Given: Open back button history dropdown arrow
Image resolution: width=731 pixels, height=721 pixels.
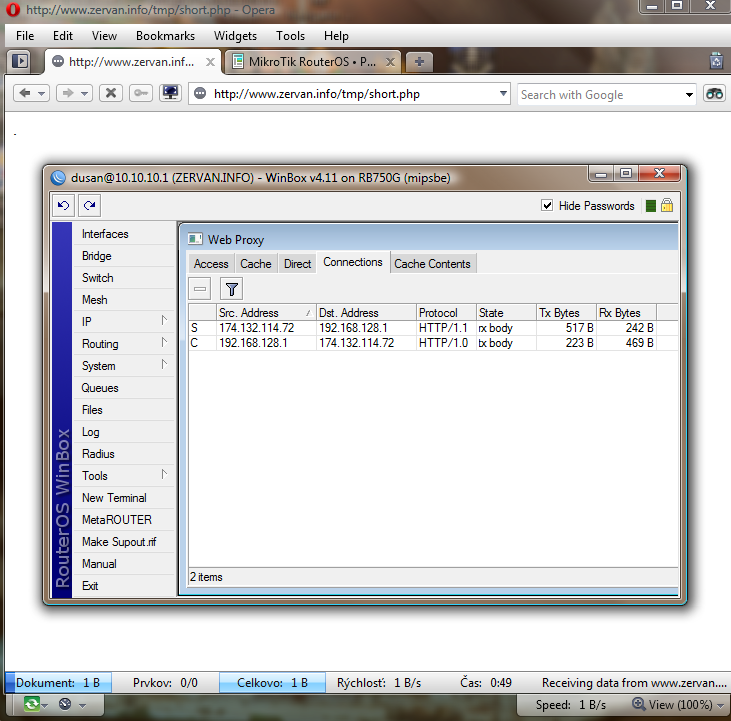Looking at the screenshot, I should point(41,94).
